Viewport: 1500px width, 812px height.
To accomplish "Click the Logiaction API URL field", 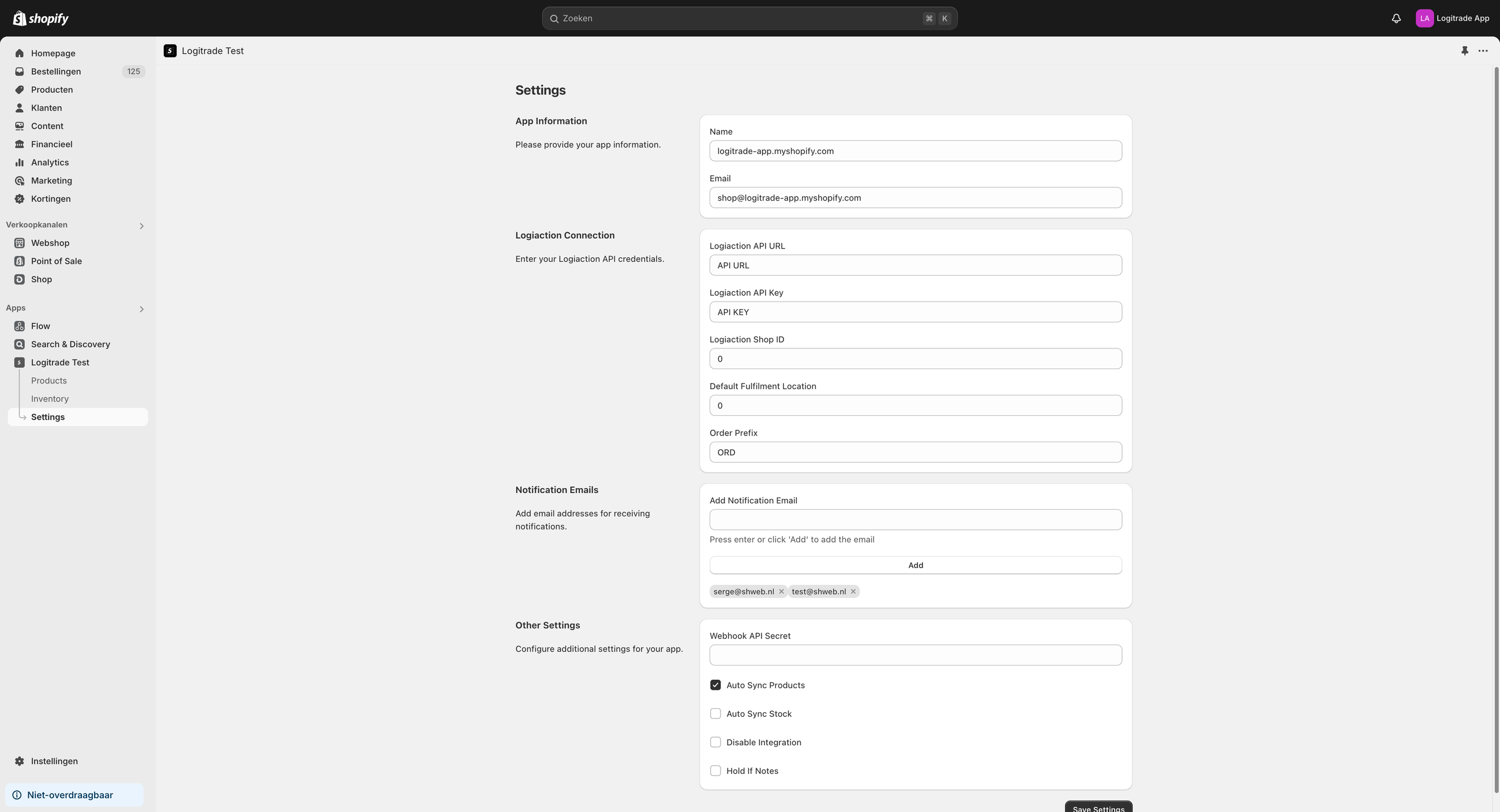I will click(x=916, y=265).
